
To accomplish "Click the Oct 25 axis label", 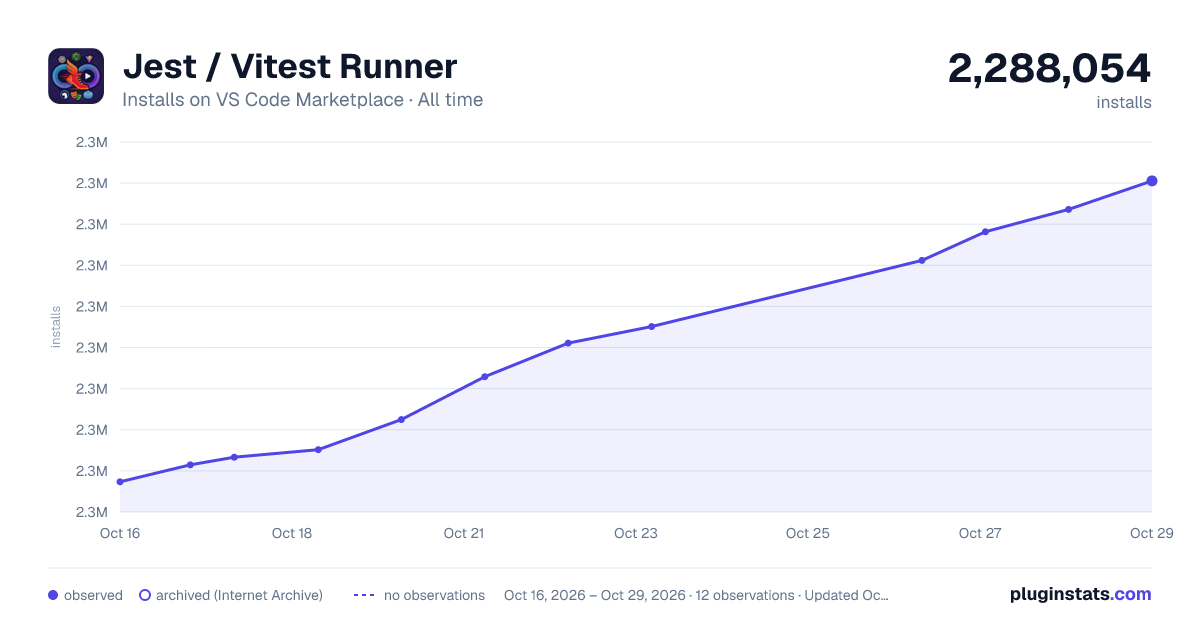I will pos(808,533).
